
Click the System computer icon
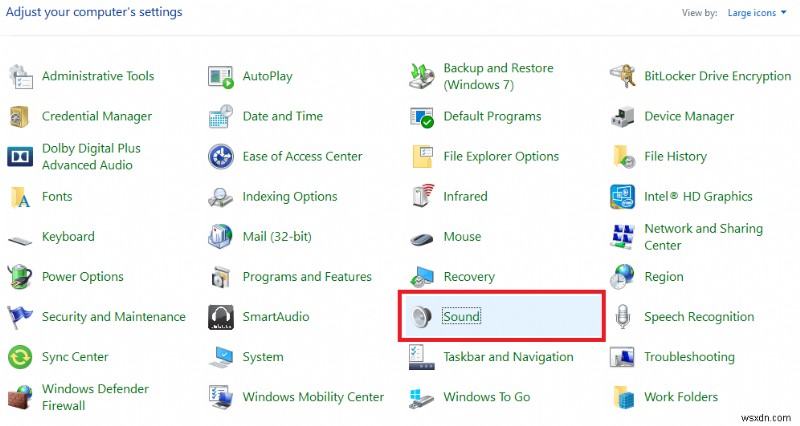point(221,357)
